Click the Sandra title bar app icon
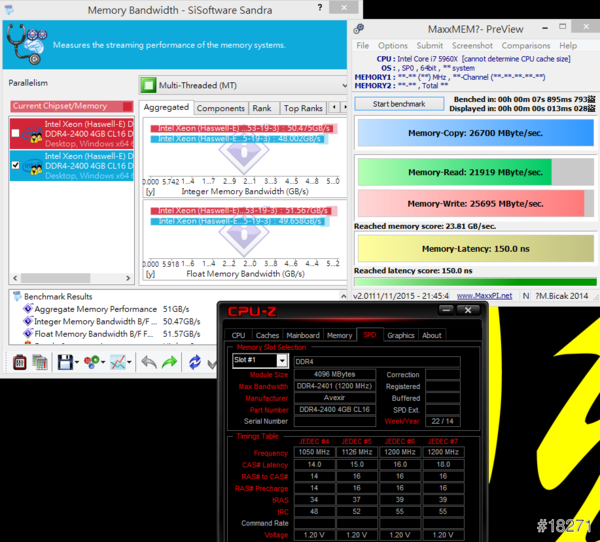 click(x=9, y=10)
